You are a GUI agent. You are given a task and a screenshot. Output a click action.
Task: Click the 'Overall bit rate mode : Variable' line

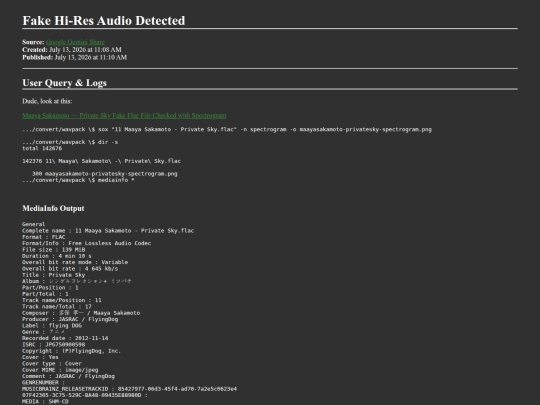coord(75,262)
